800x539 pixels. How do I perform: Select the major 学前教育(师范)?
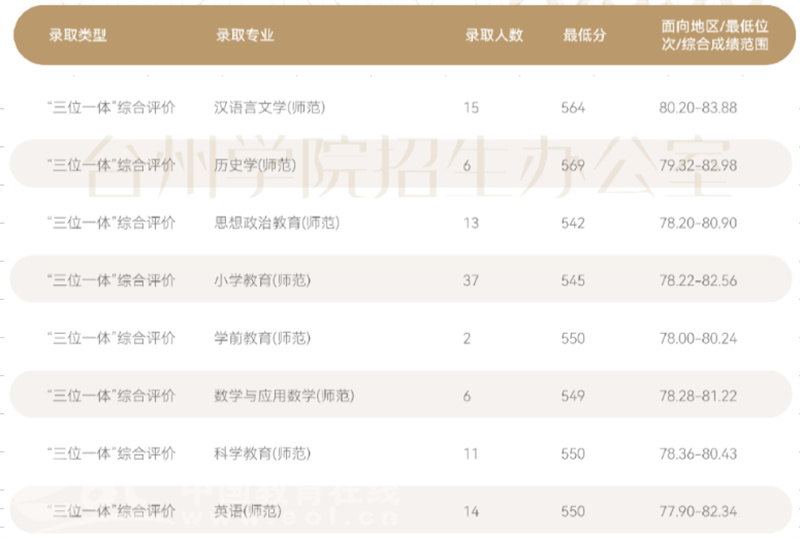click(x=262, y=338)
